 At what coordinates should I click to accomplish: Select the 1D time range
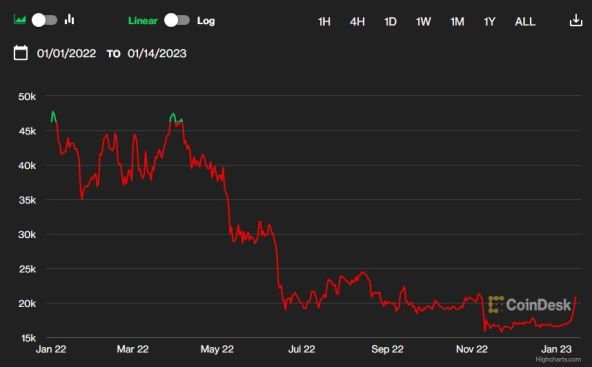[x=390, y=22]
